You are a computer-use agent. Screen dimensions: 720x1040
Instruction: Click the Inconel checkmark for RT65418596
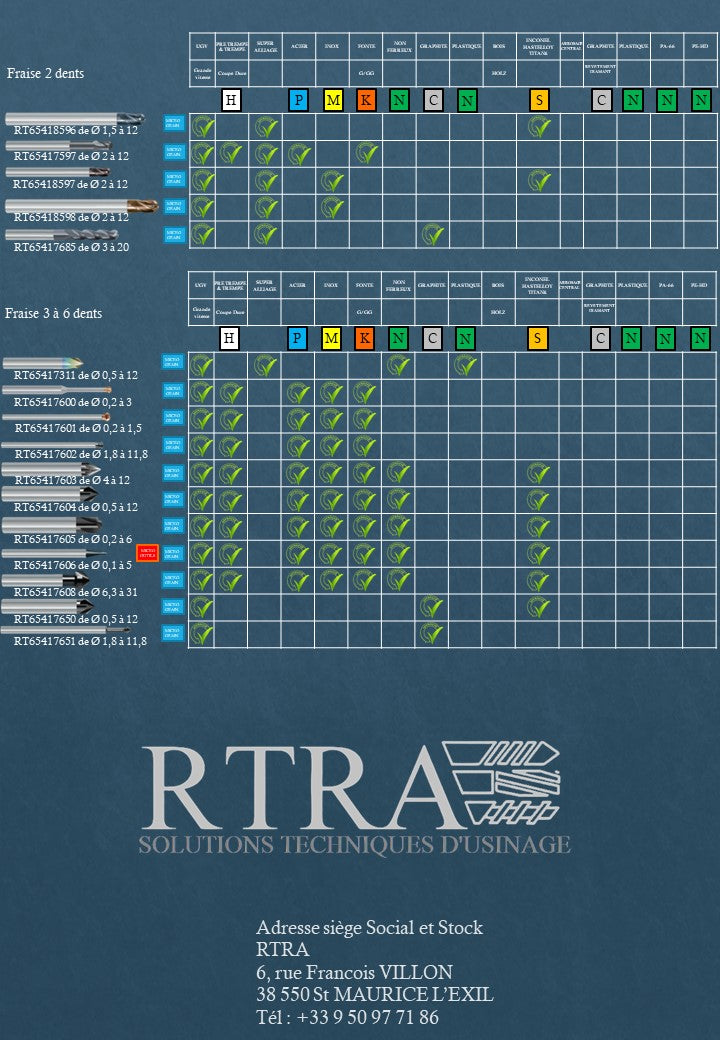pos(538,126)
